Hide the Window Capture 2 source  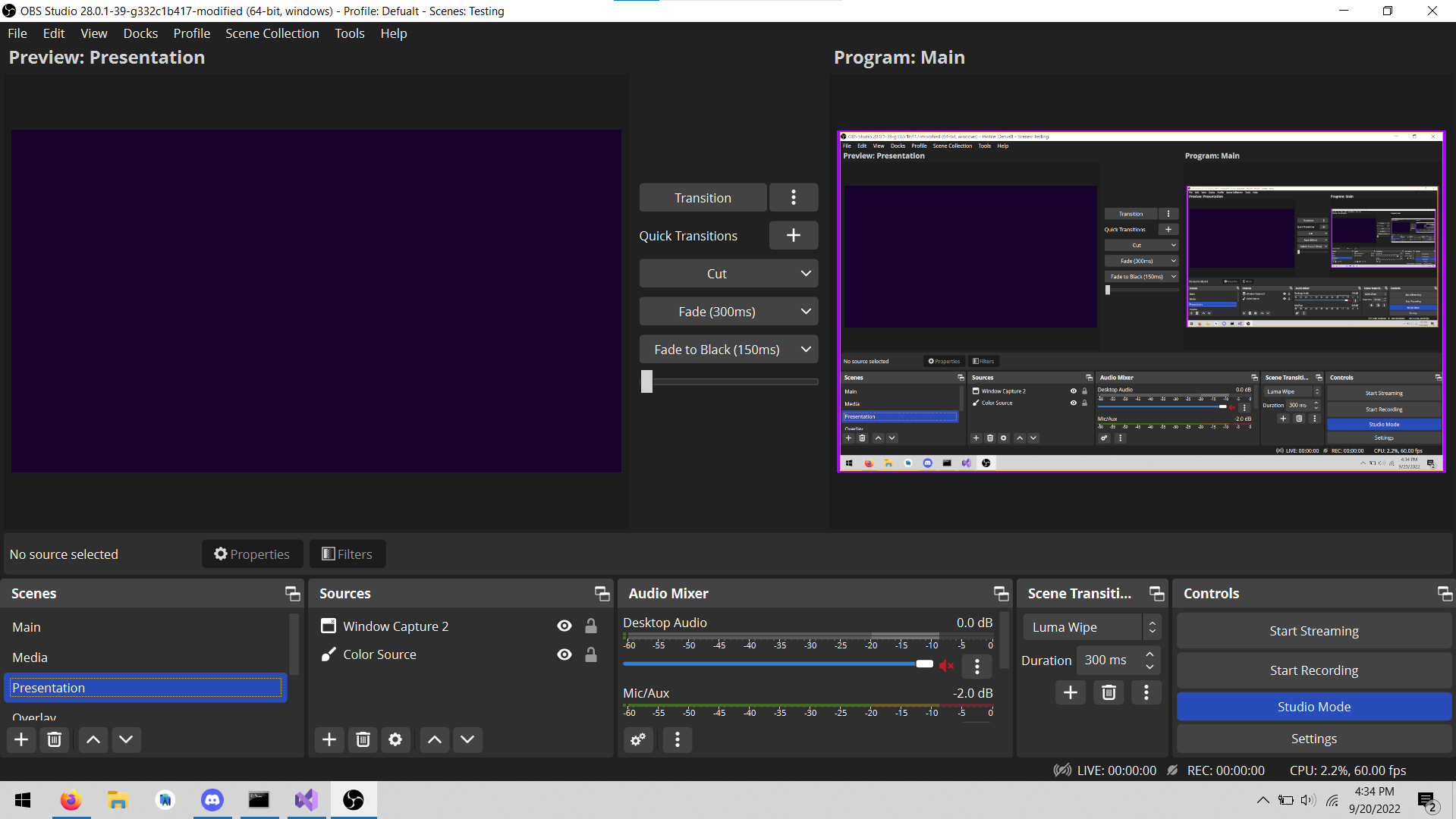[x=564, y=626]
